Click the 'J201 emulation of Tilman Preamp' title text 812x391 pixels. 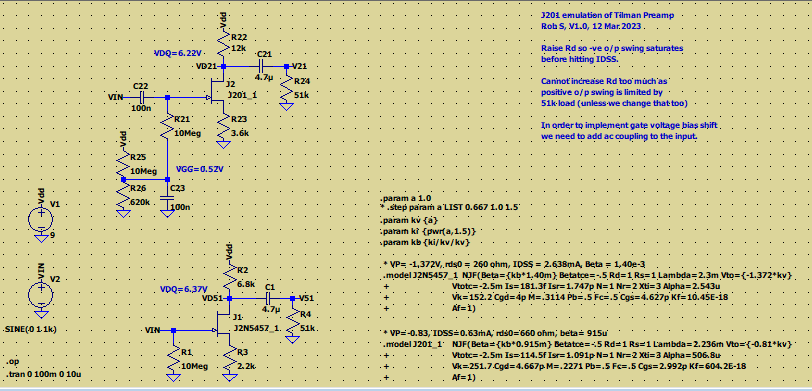(x=607, y=16)
